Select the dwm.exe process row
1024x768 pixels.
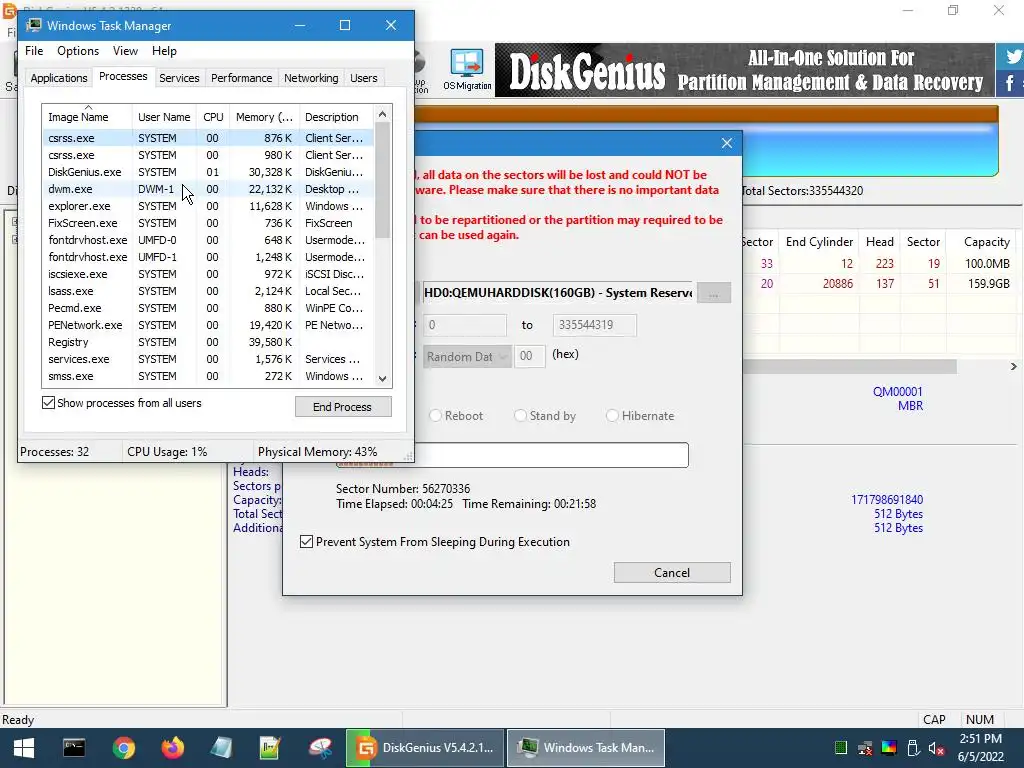pyautogui.click(x=208, y=189)
